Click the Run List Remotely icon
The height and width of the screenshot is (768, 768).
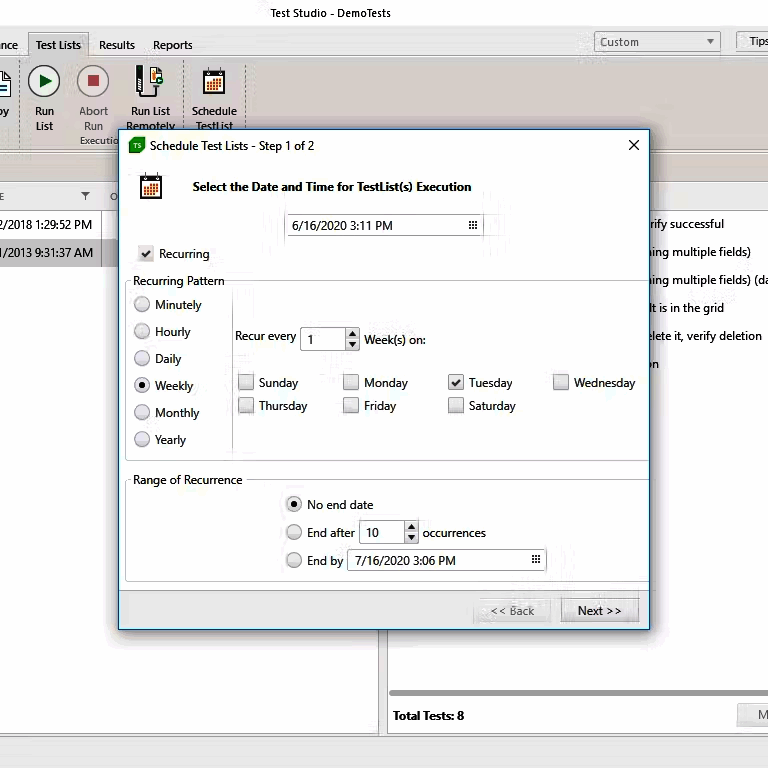[150, 81]
